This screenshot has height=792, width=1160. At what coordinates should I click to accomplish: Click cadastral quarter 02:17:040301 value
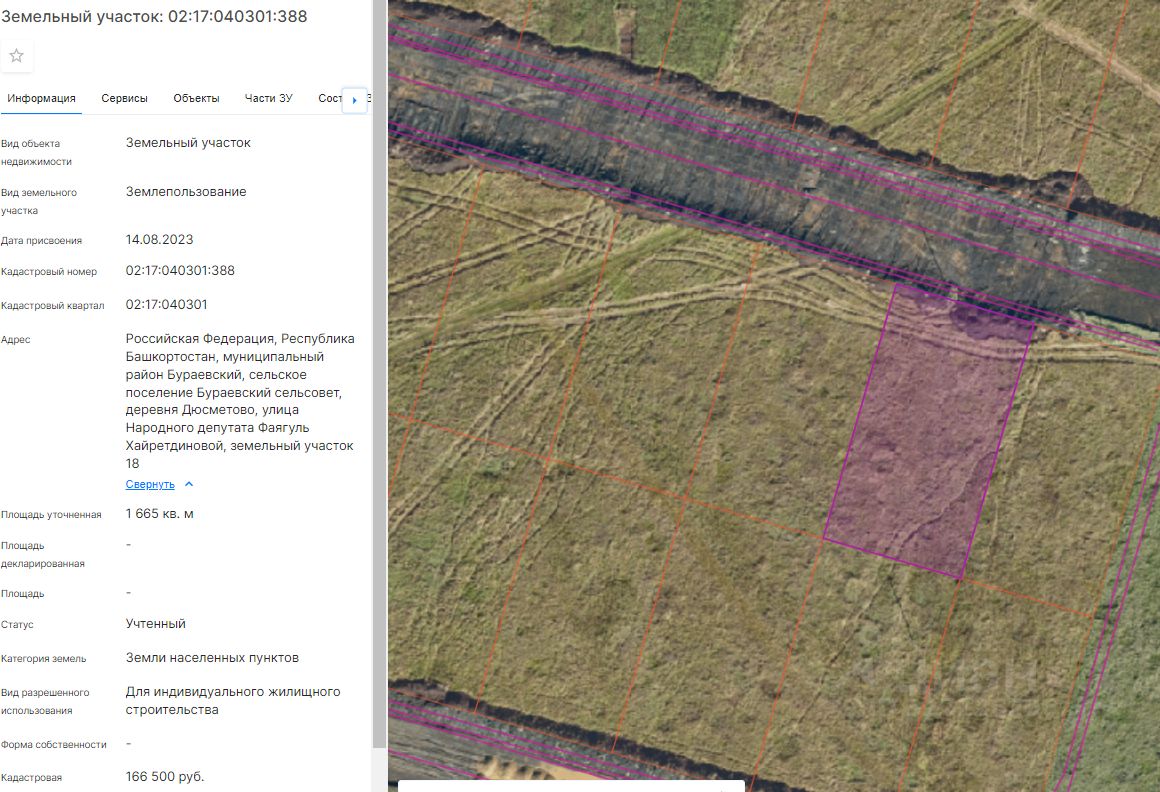point(166,305)
